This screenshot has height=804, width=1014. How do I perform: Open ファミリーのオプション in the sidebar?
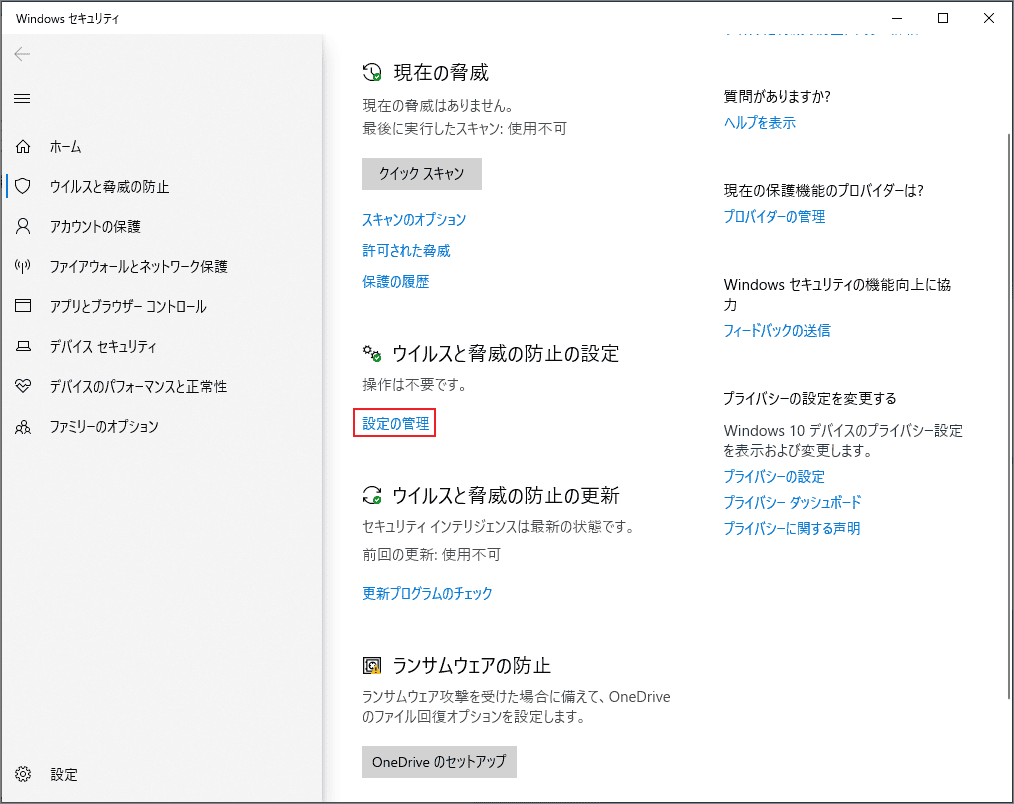click(x=162, y=426)
